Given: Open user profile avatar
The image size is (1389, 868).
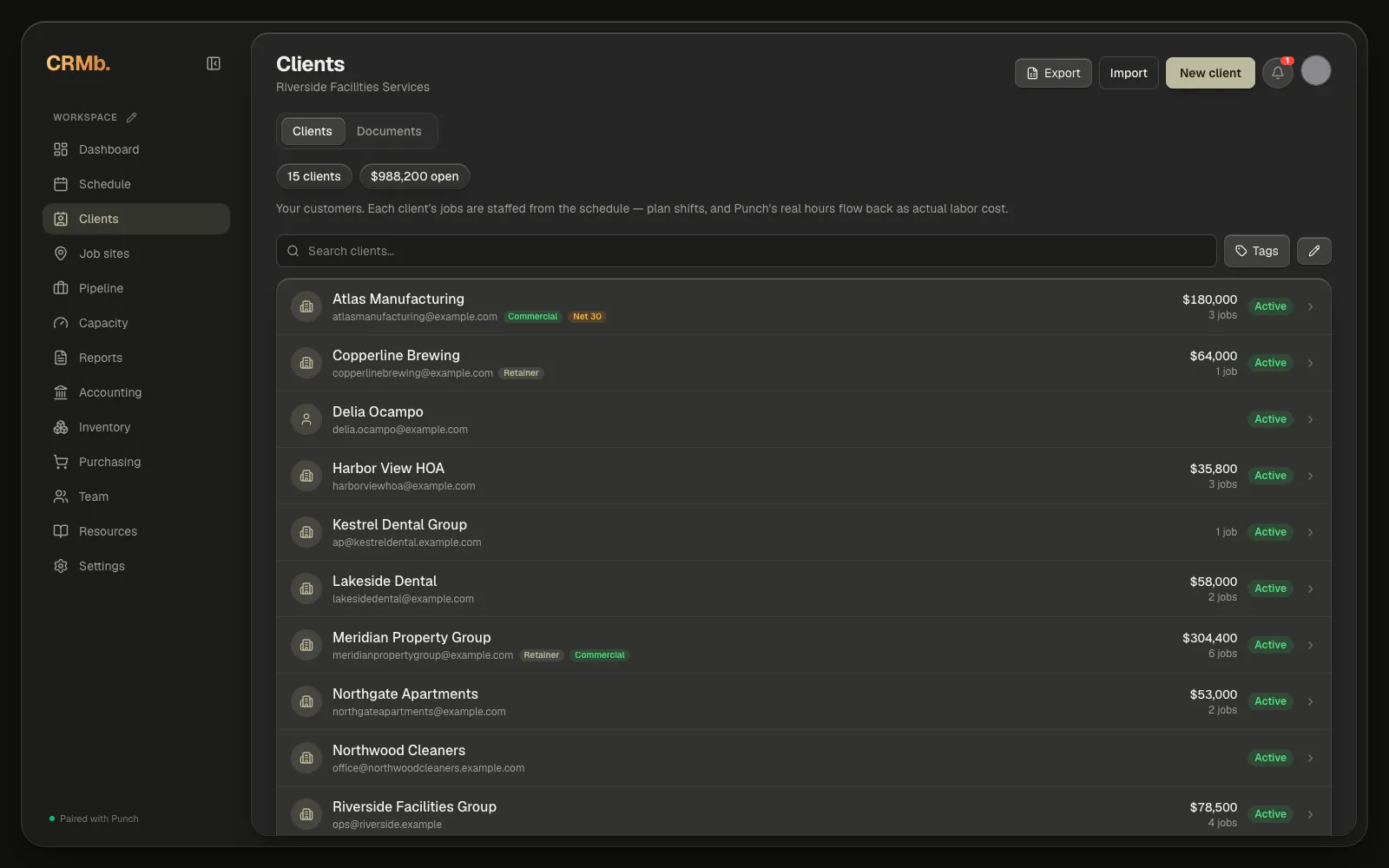Looking at the screenshot, I should click(x=1316, y=70).
